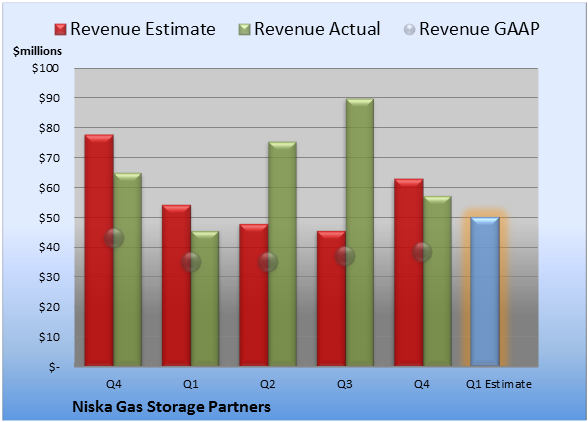Click the GAAP marker above Q3
588x422 pixels.
tap(345, 256)
